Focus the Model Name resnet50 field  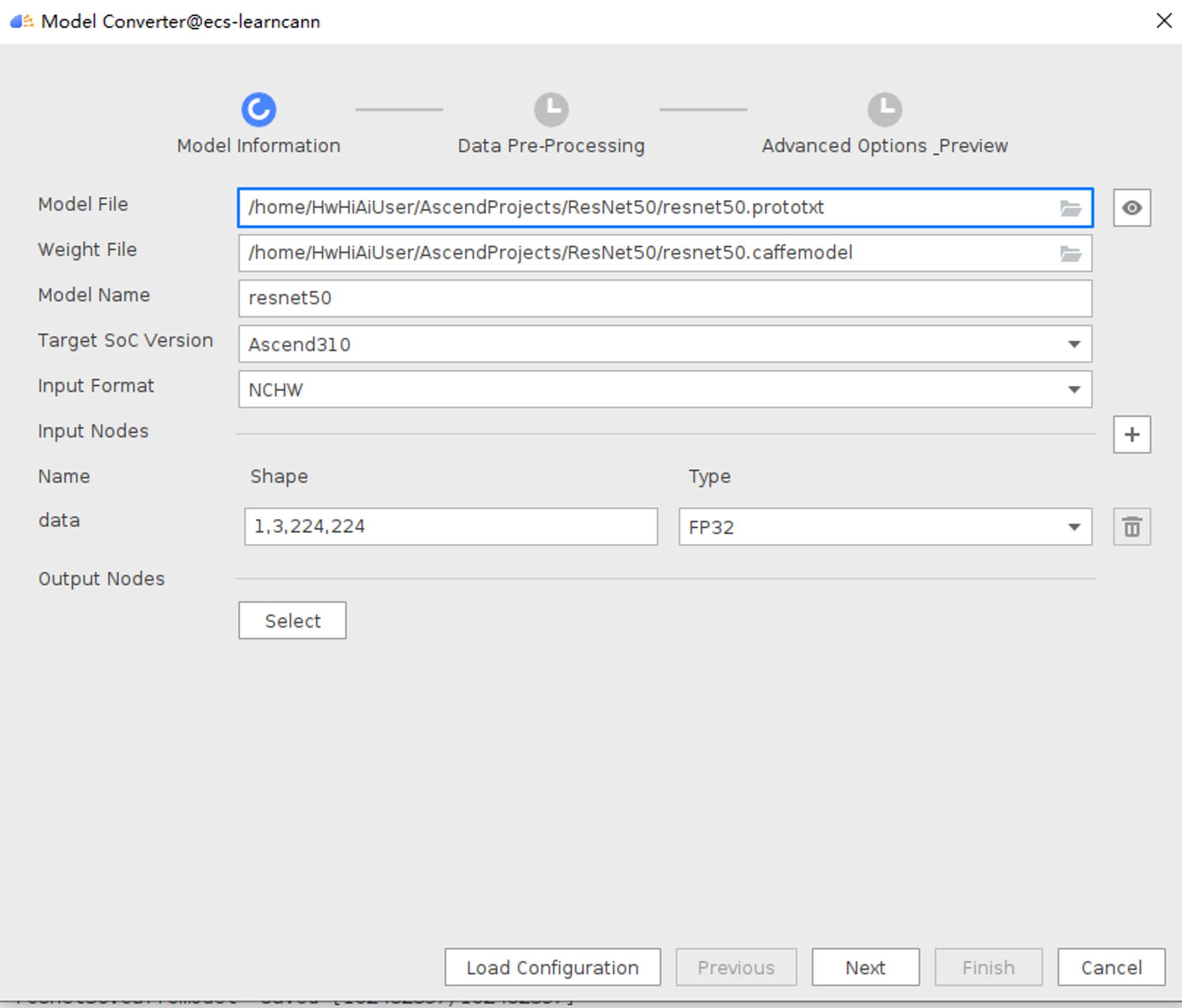click(665, 299)
